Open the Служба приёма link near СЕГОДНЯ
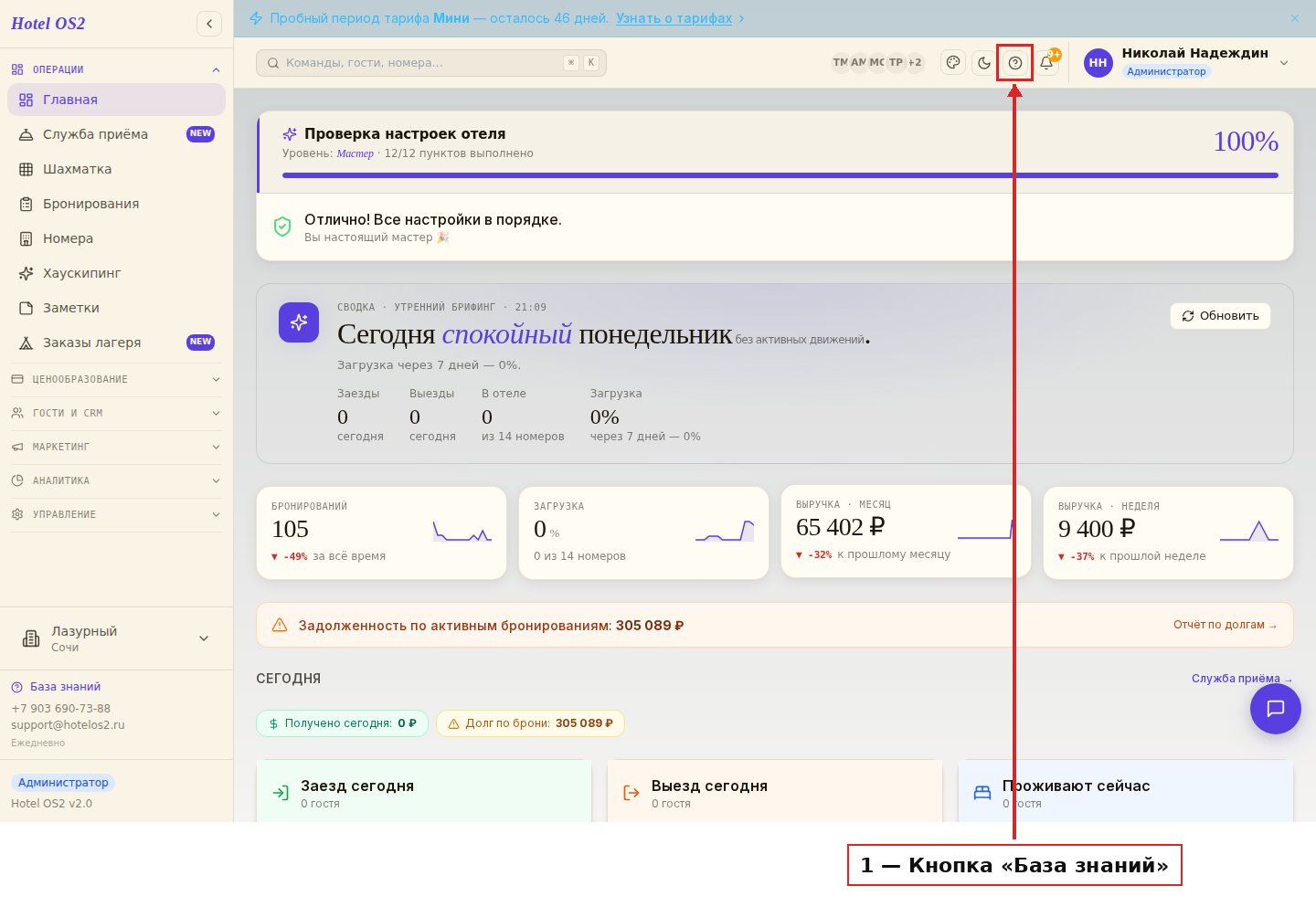This screenshot has height=907, width=1316. pos(1242,679)
